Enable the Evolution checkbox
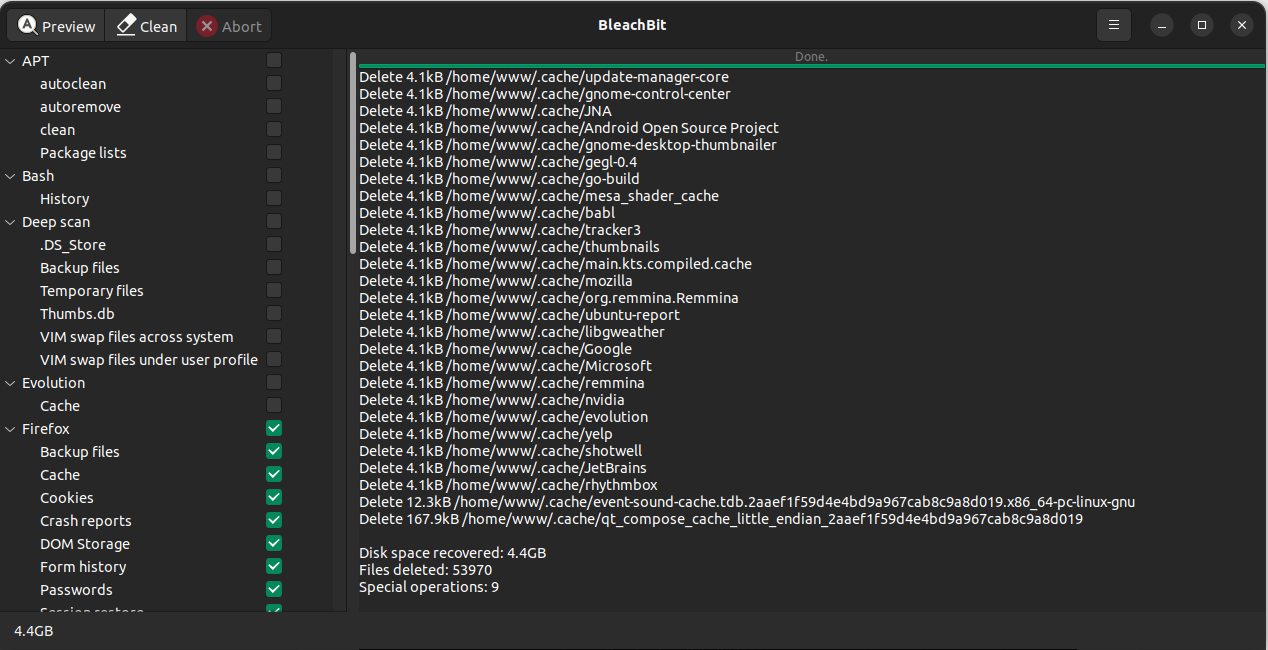Viewport: 1268px width, 650px height. point(274,382)
